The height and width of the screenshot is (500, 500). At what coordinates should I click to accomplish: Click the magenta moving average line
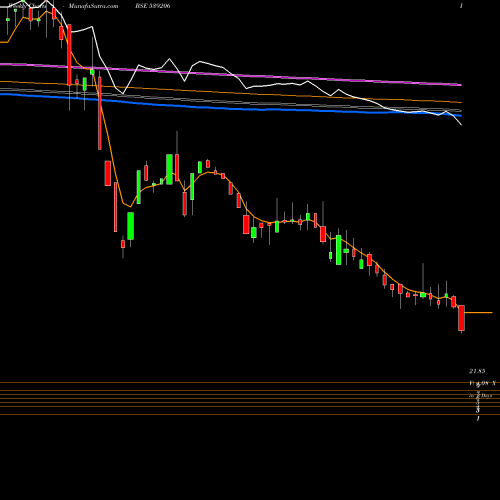pyautogui.click(x=231, y=74)
